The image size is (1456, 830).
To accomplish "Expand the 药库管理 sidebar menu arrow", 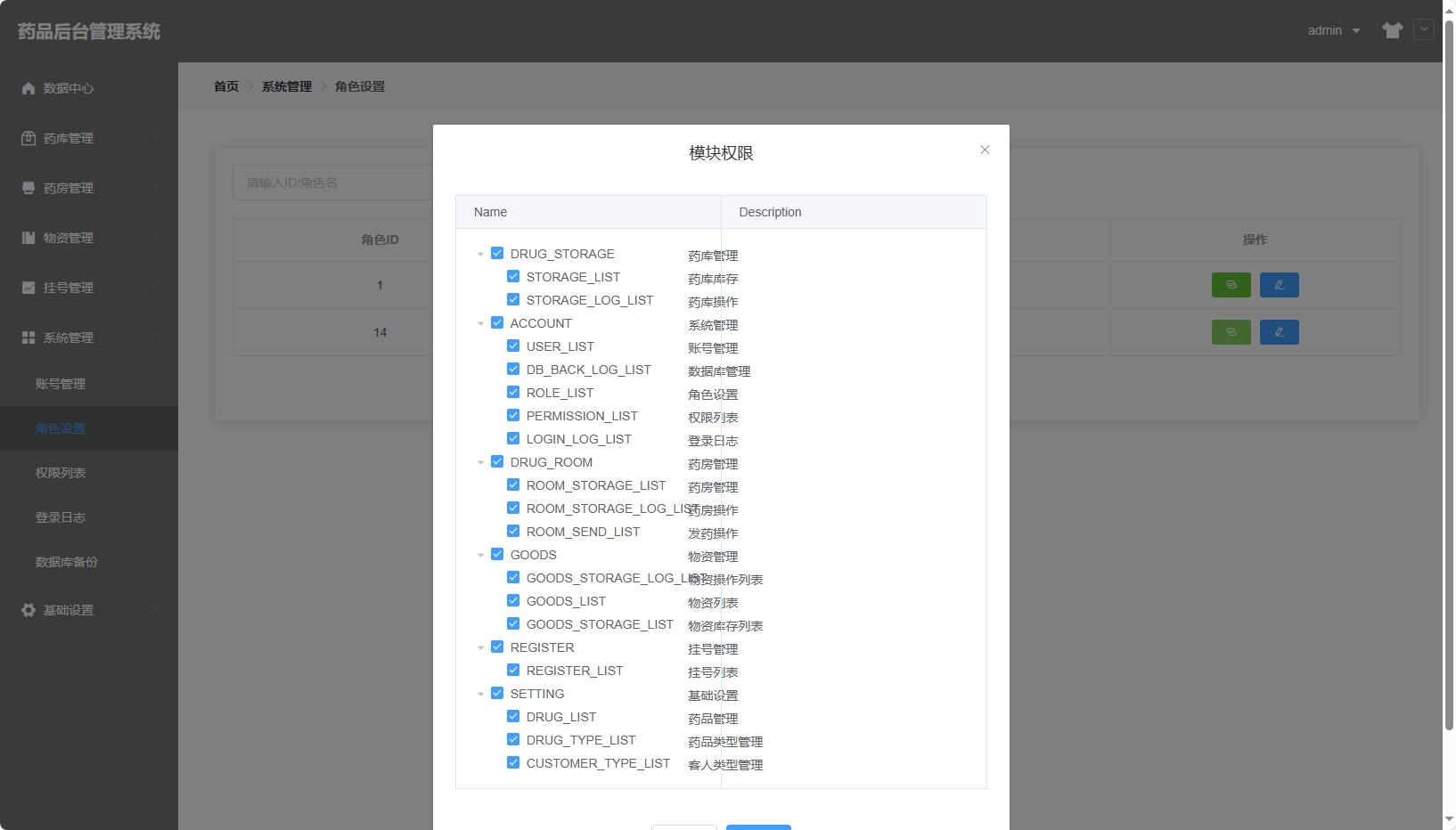I will tap(156, 137).
